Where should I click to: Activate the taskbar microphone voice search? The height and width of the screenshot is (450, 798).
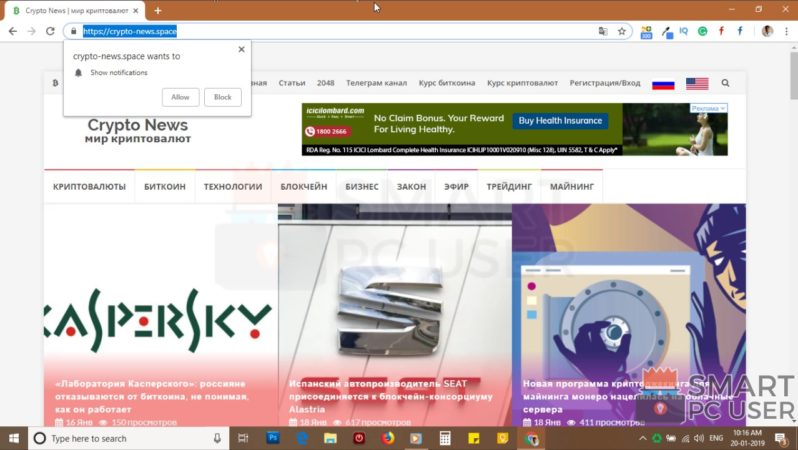point(217,438)
